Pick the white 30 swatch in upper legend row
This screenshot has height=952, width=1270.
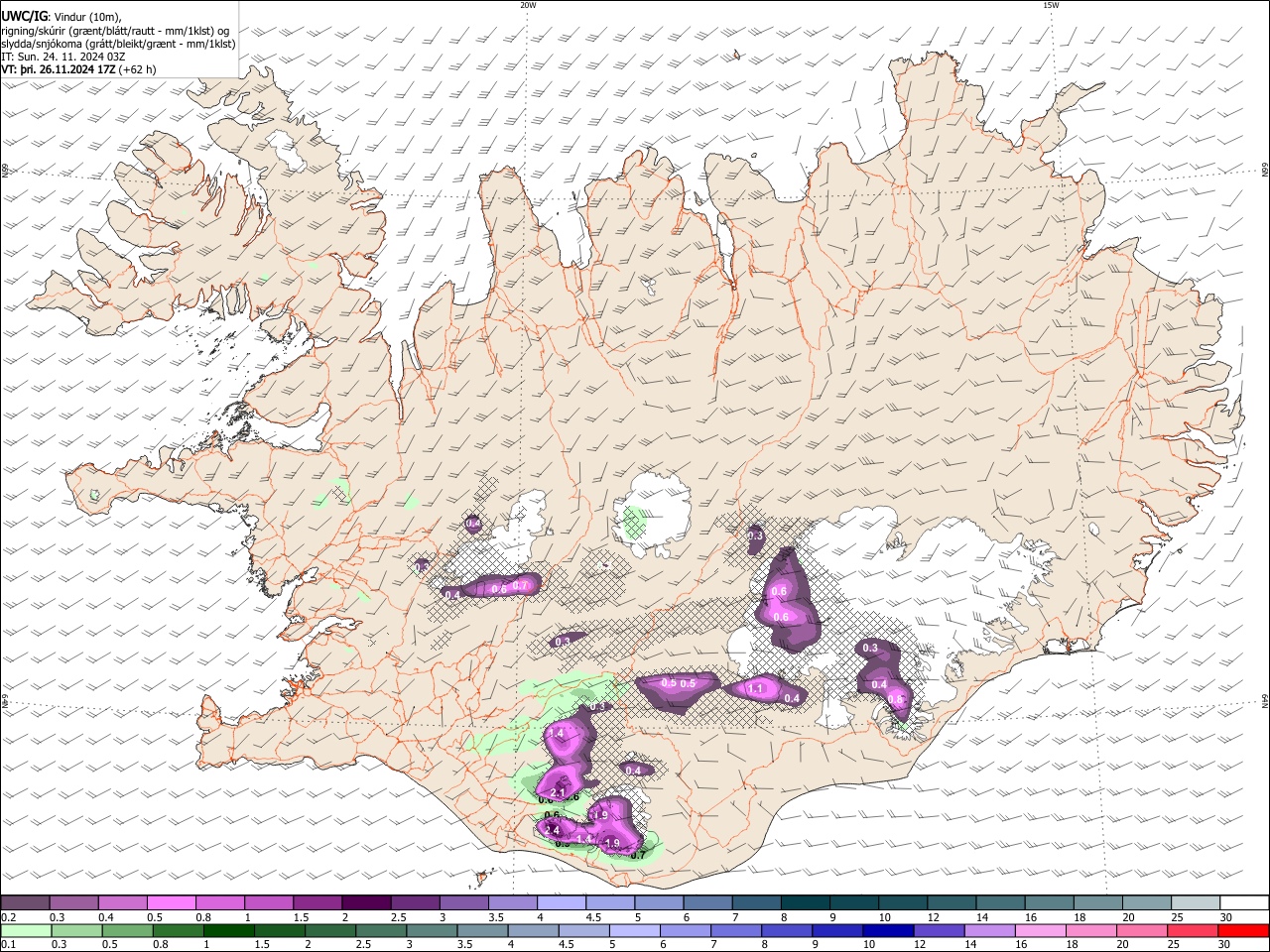point(1243,902)
